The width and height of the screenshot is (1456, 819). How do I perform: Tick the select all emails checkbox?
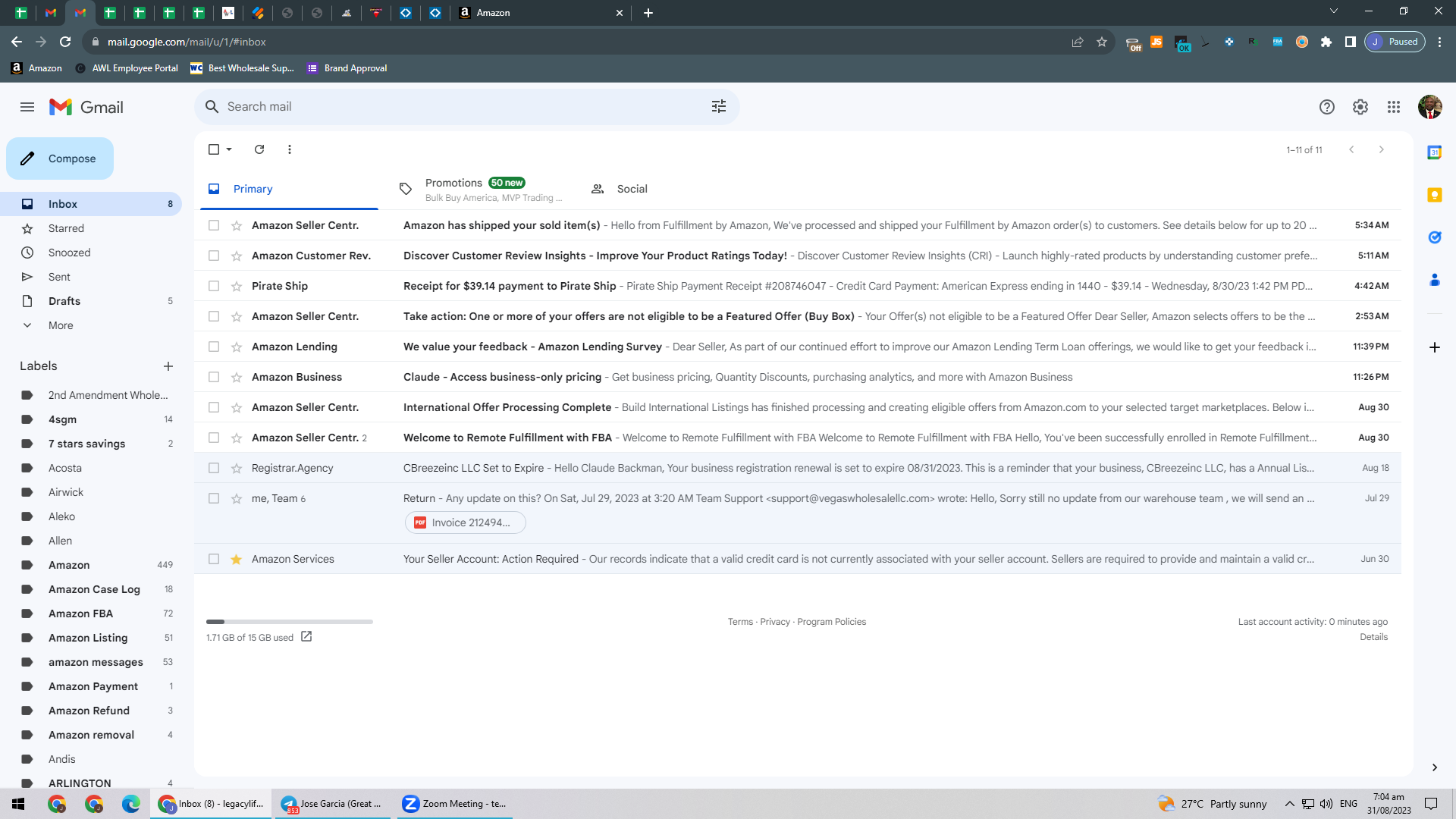pyautogui.click(x=214, y=149)
